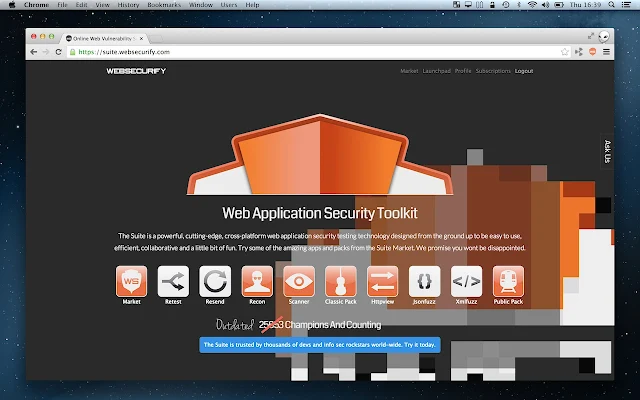Click the Champions And Counting text
The height and width of the screenshot is (400, 640).
tap(333, 325)
